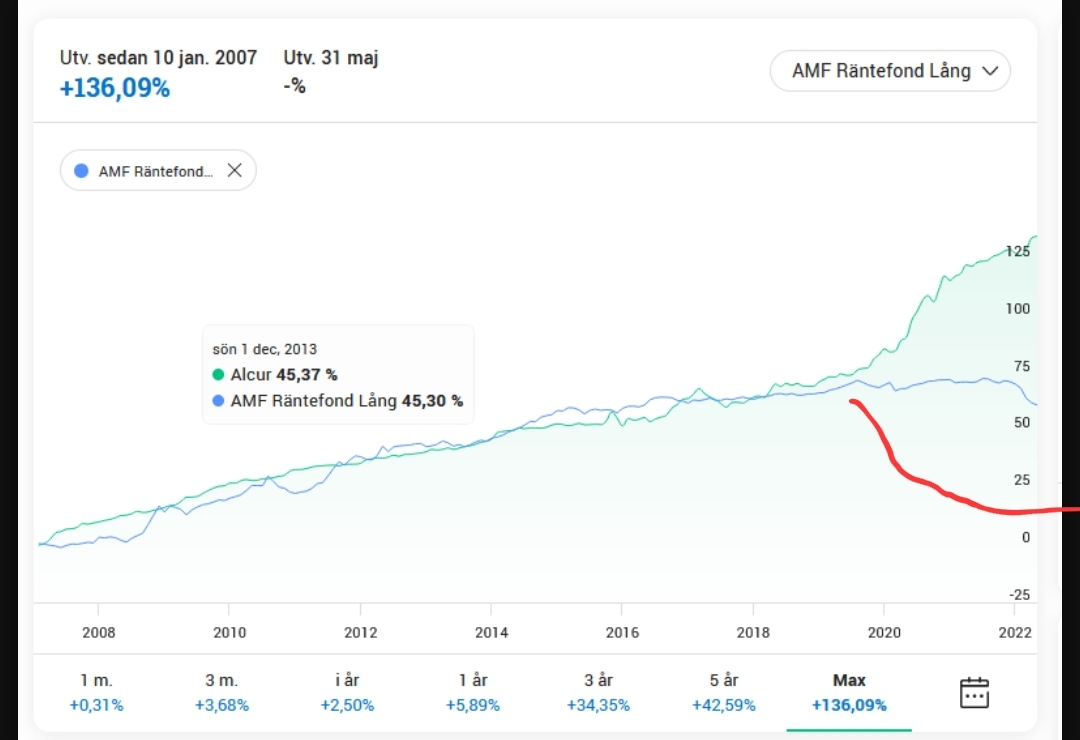The height and width of the screenshot is (740, 1080).
Task: Expand the AMF Räntefond Lång dropdown
Action: point(889,71)
